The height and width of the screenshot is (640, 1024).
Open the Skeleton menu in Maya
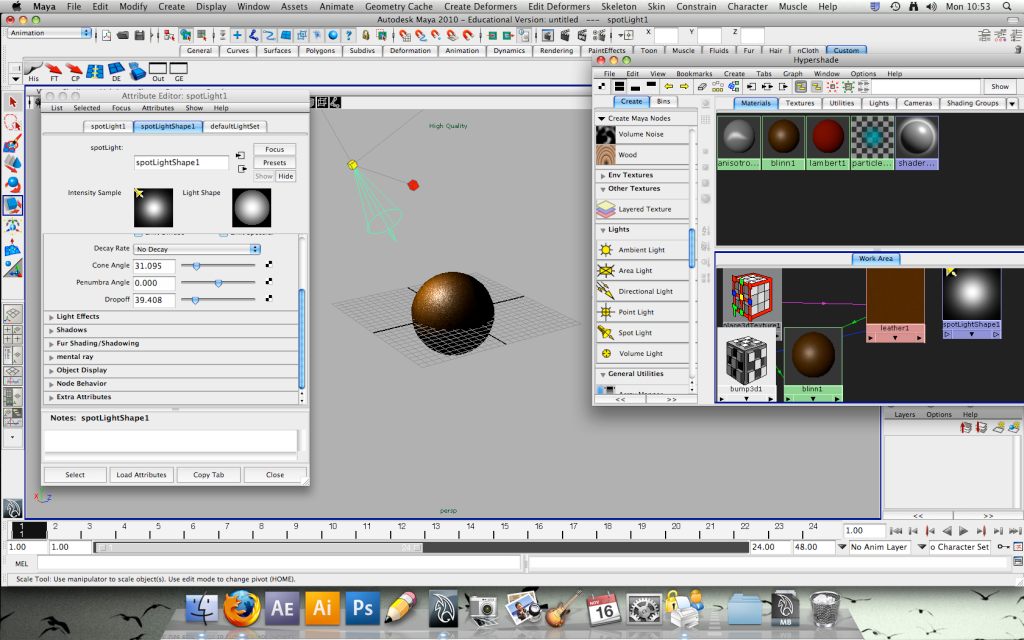point(618,7)
